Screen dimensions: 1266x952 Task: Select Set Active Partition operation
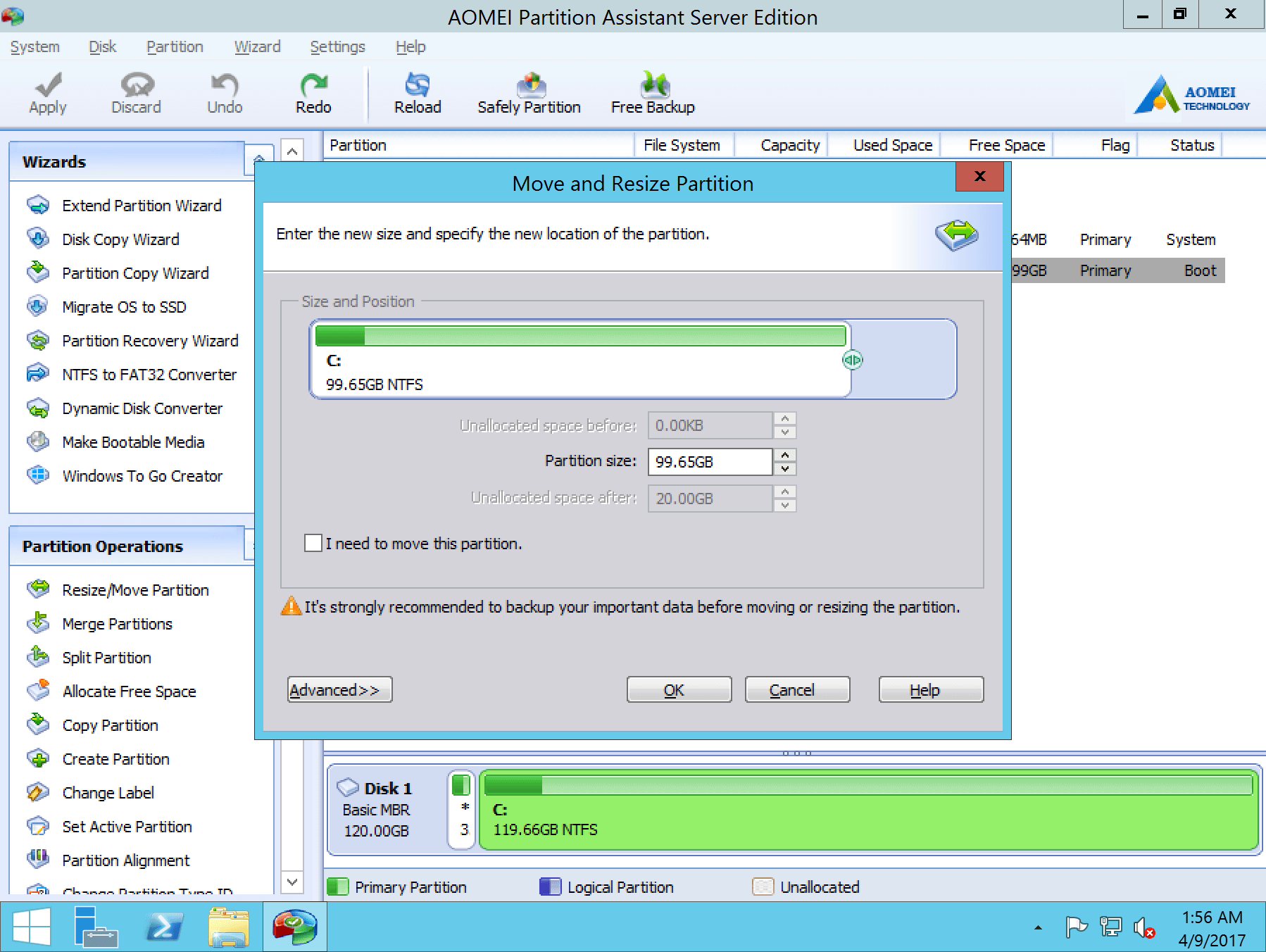pyautogui.click(x=110, y=827)
